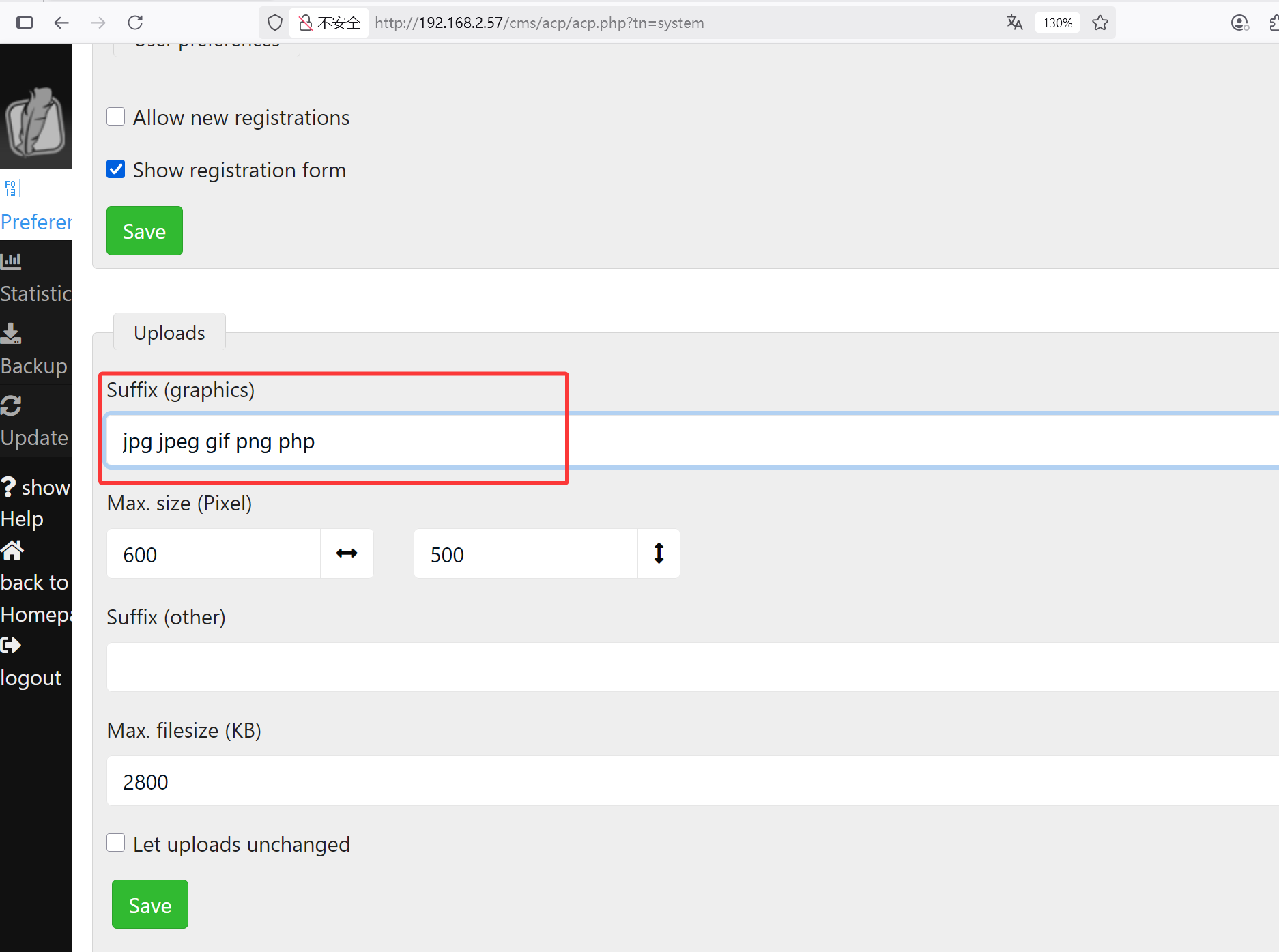The width and height of the screenshot is (1279, 952).
Task: Select the Uploads tab
Action: coord(169,332)
